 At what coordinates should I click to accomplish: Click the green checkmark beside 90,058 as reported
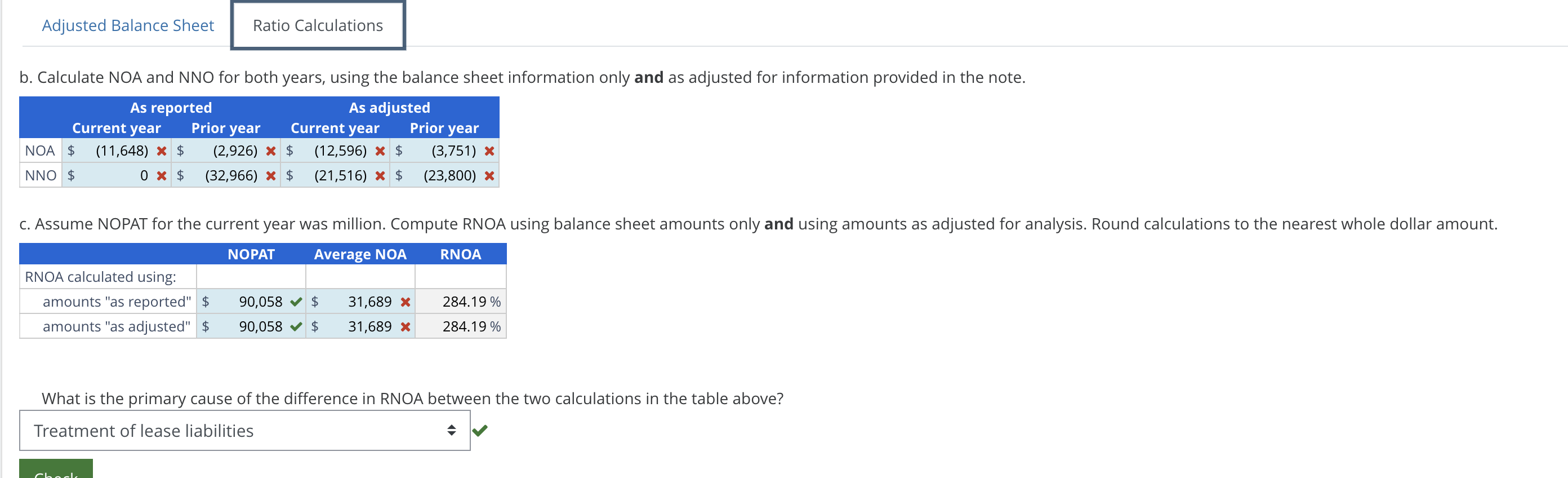click(x=296, y=301)
